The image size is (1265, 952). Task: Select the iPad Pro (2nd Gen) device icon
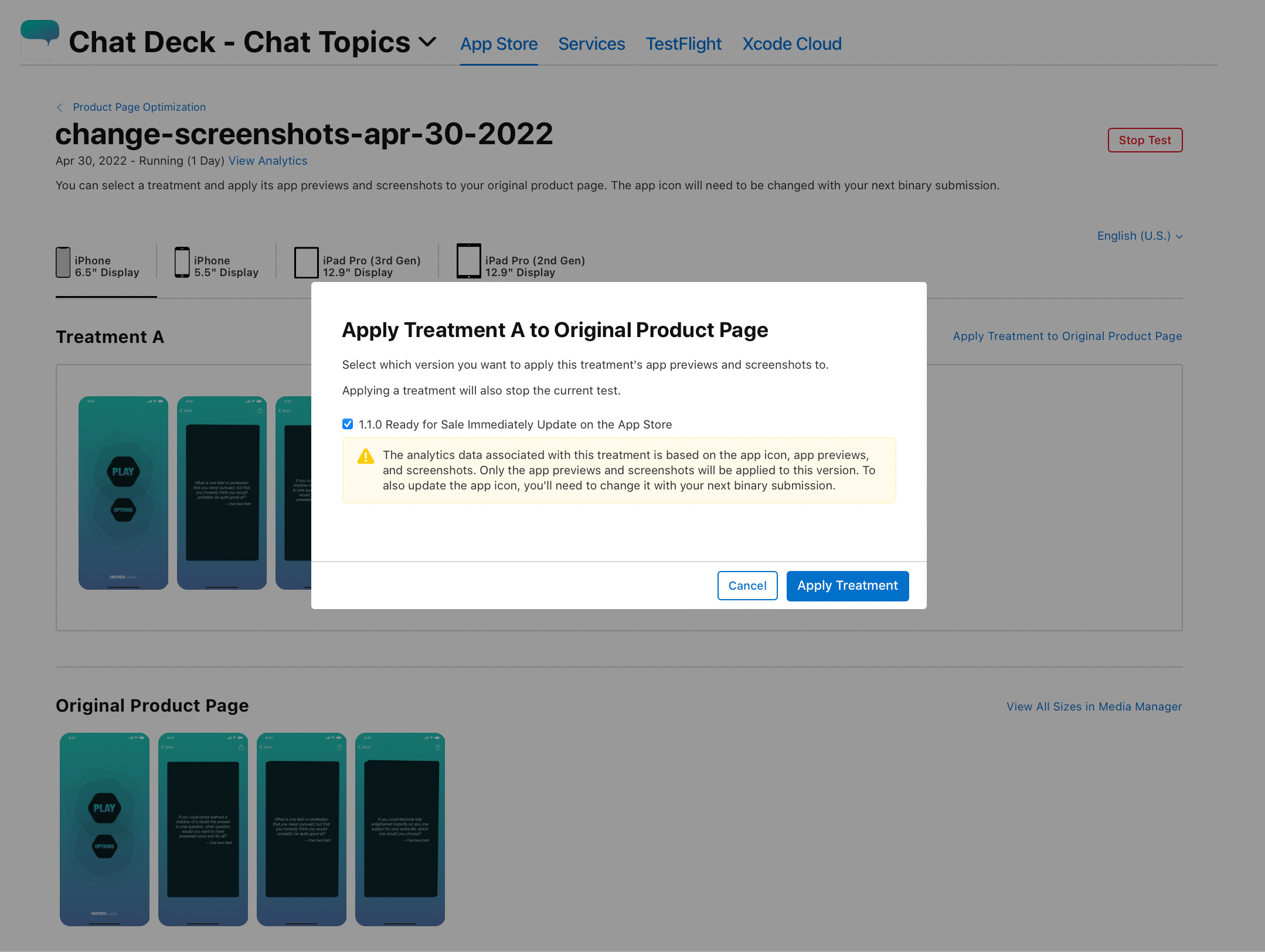click(468, 261)
